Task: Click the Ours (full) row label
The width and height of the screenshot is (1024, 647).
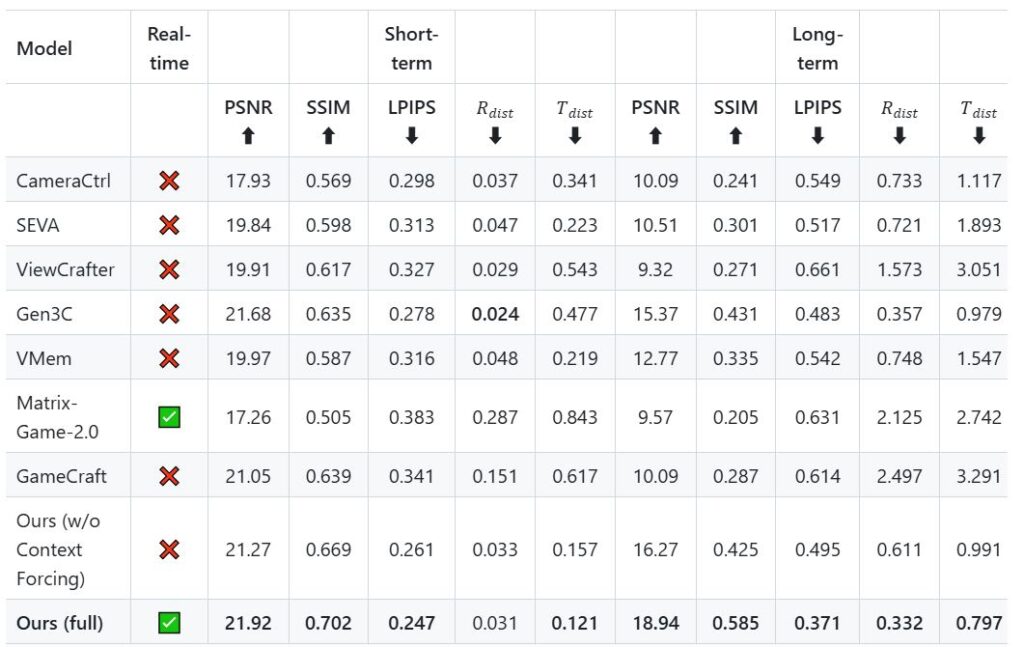Action: pos(59,623)
